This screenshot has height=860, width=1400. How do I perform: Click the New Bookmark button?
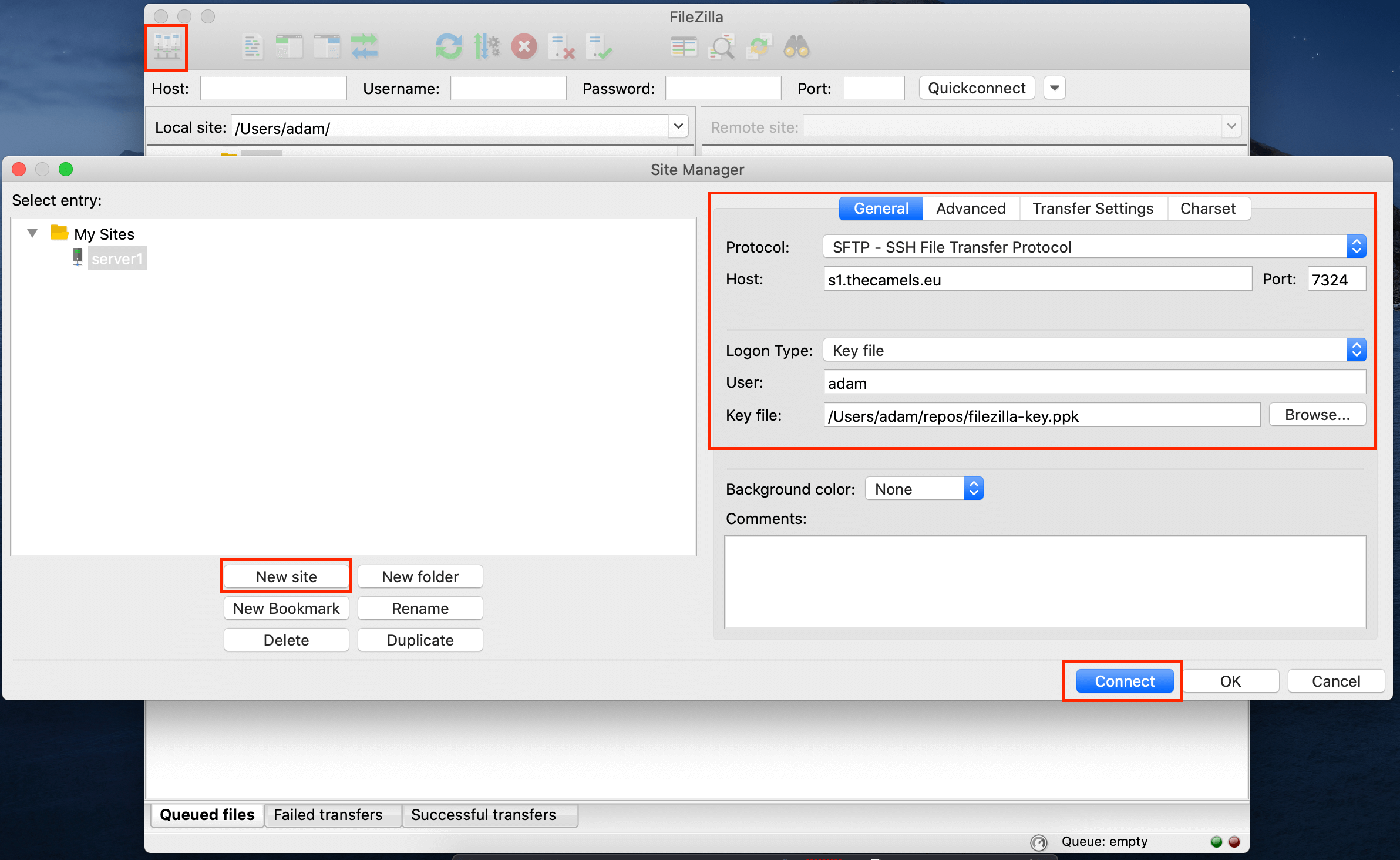(286, 608)
